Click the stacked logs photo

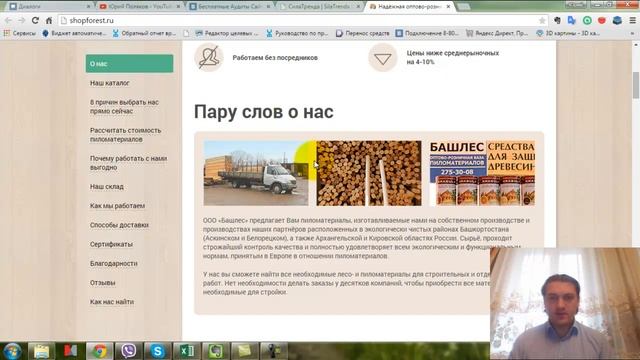pos(369,173)
